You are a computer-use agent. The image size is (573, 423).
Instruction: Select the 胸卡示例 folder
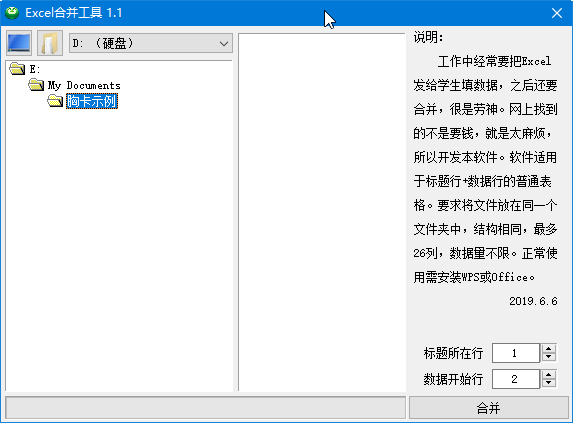pyautogui.click(x=92, y=101)
